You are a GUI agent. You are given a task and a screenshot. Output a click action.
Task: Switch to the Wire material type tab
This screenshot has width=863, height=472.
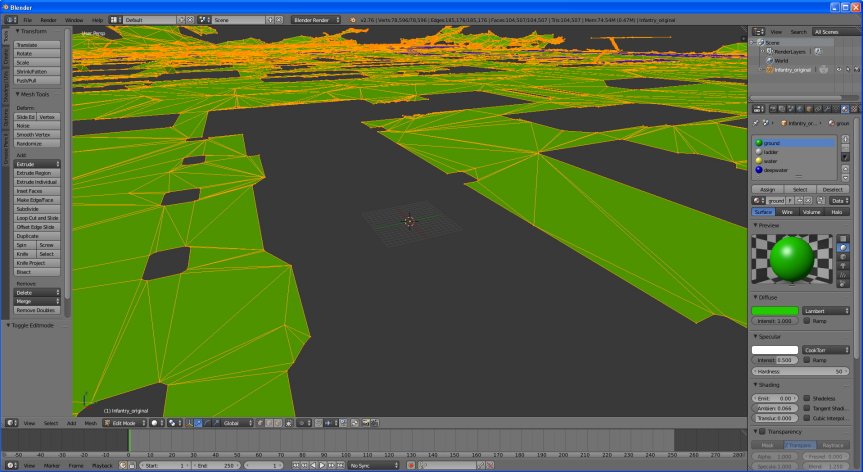pos(787,212)
